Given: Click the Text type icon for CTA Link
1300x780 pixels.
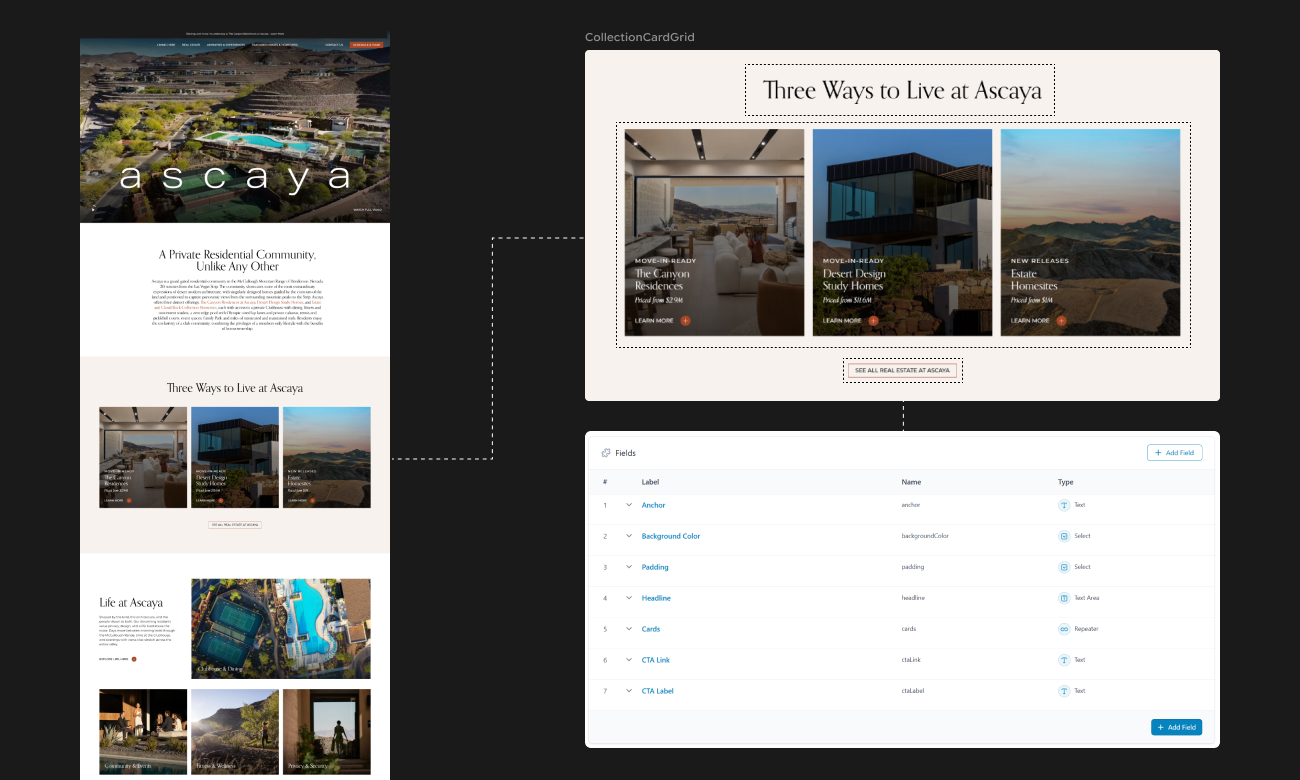Looking at the screenshot, I should 1064,660.
